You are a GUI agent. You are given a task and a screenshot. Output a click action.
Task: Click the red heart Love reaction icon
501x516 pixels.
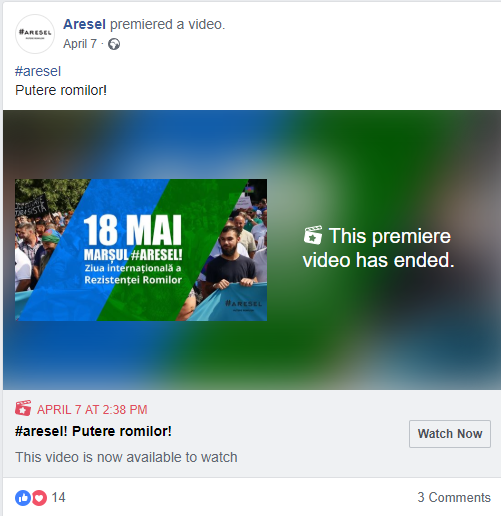39,498
